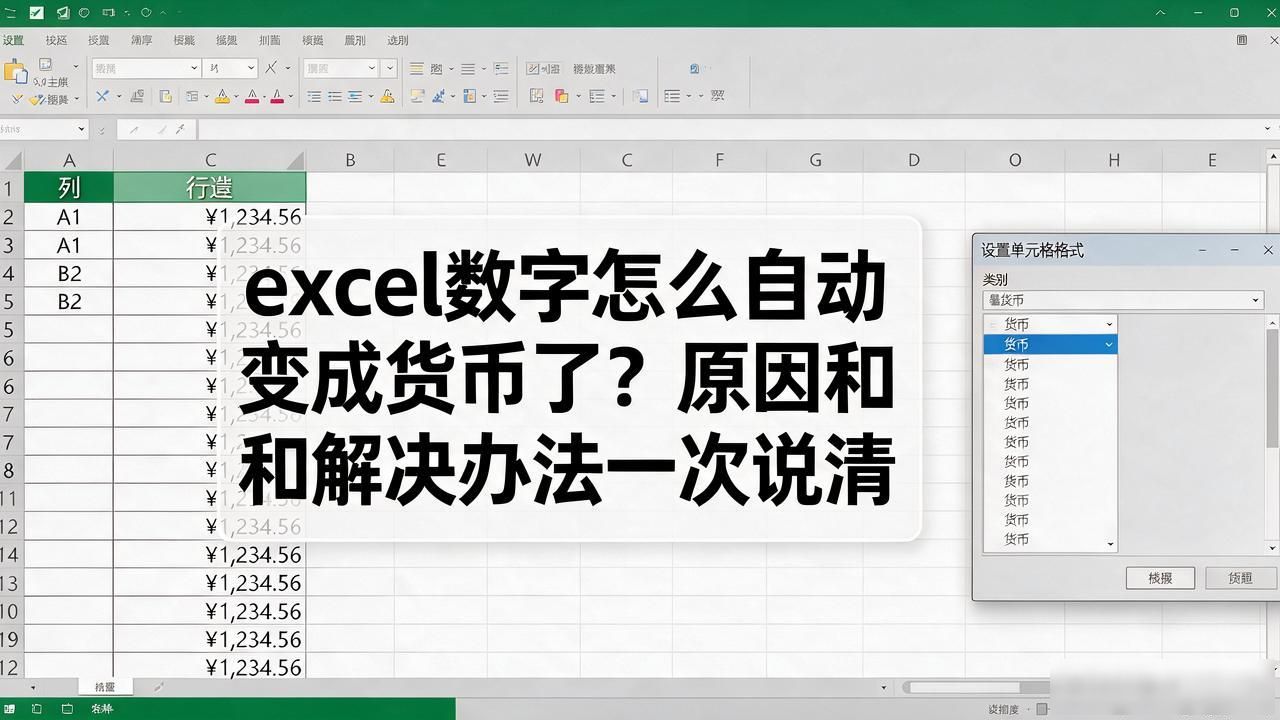
Task: Click the formula bar input area
Action: (738, 130)
